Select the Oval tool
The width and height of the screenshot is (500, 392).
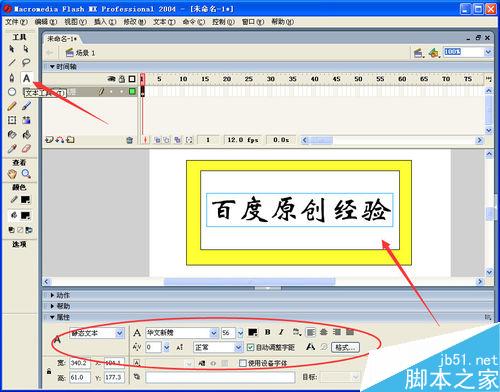(12, 92)
